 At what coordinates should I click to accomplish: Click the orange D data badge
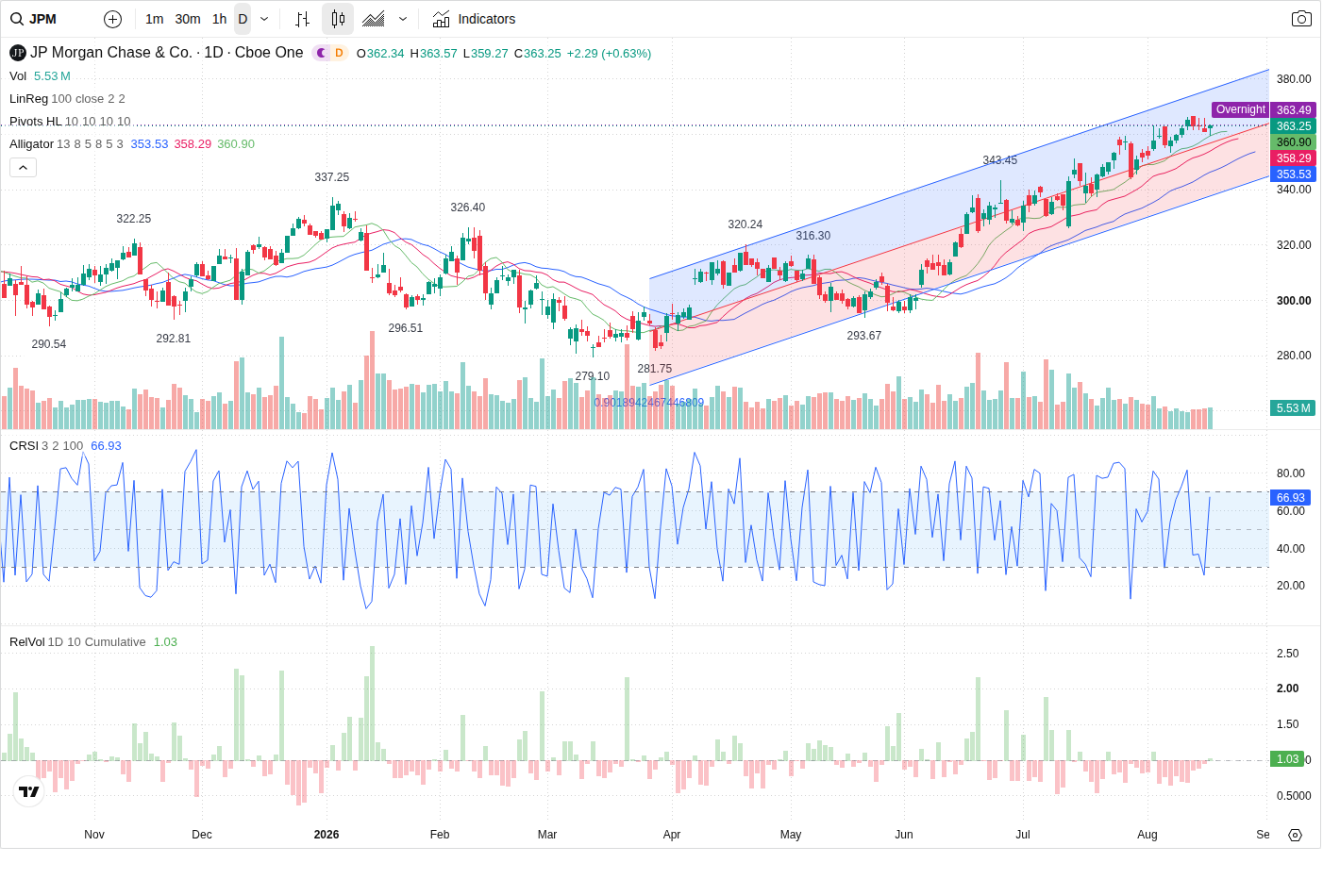[x=339, y=53]
